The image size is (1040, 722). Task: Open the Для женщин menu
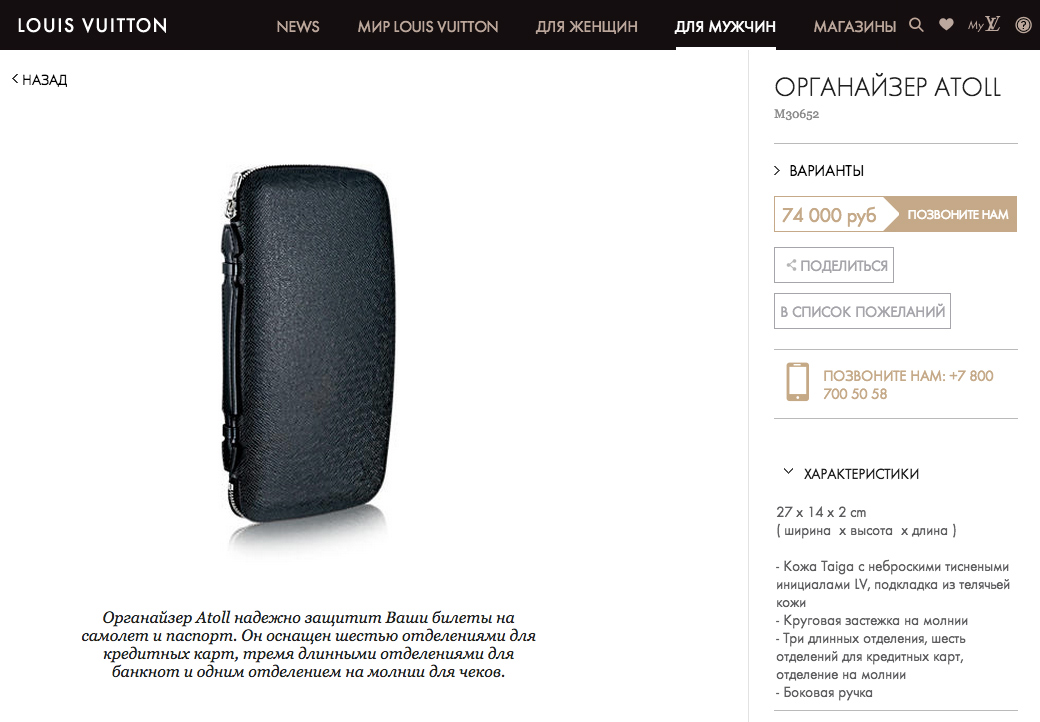(x=586, y=27)
